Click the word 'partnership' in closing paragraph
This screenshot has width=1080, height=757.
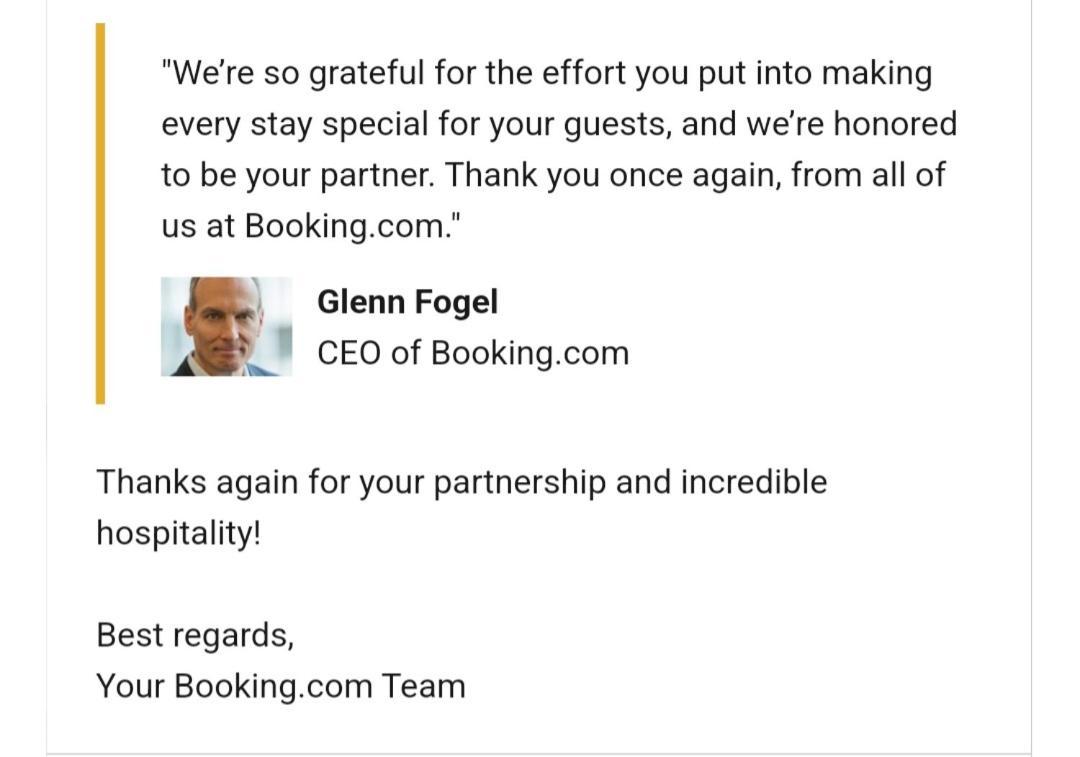[519, 483]
